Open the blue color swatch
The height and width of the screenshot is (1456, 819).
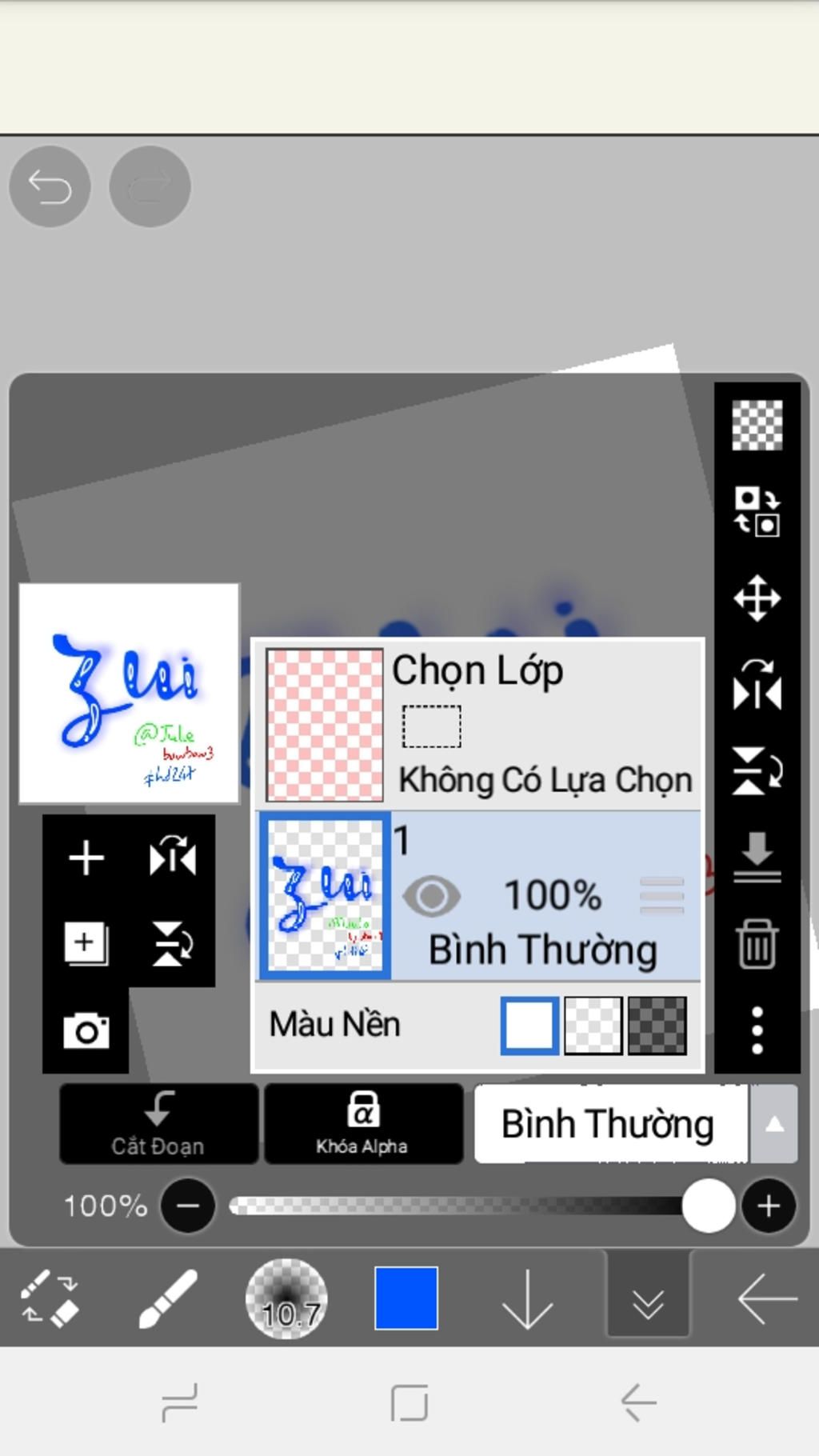tap(406, 1298)
